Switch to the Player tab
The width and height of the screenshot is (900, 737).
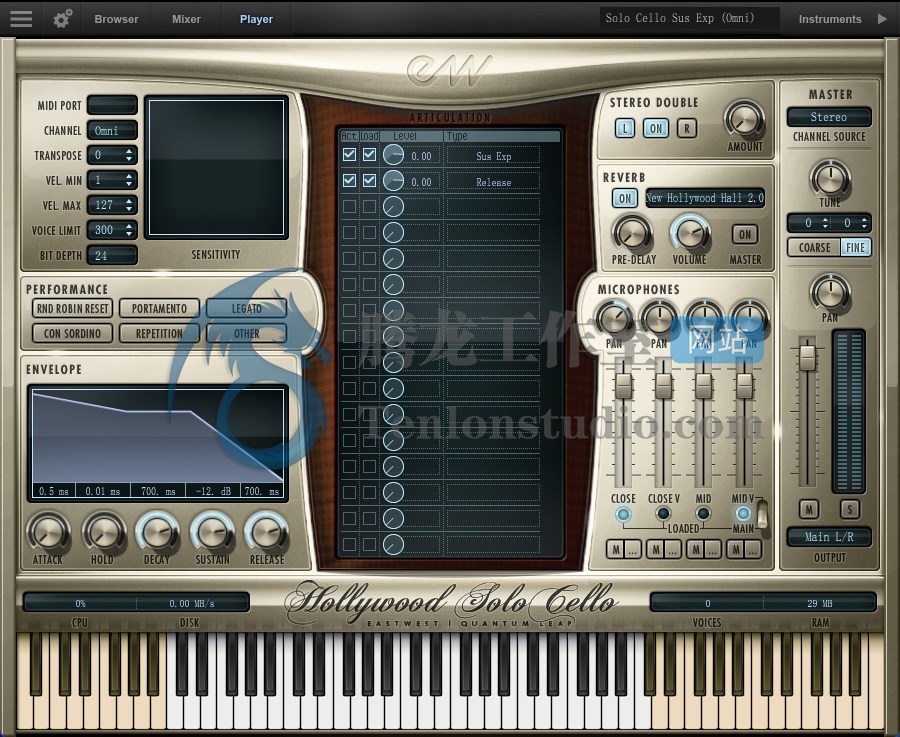click(x=256, y=19)
